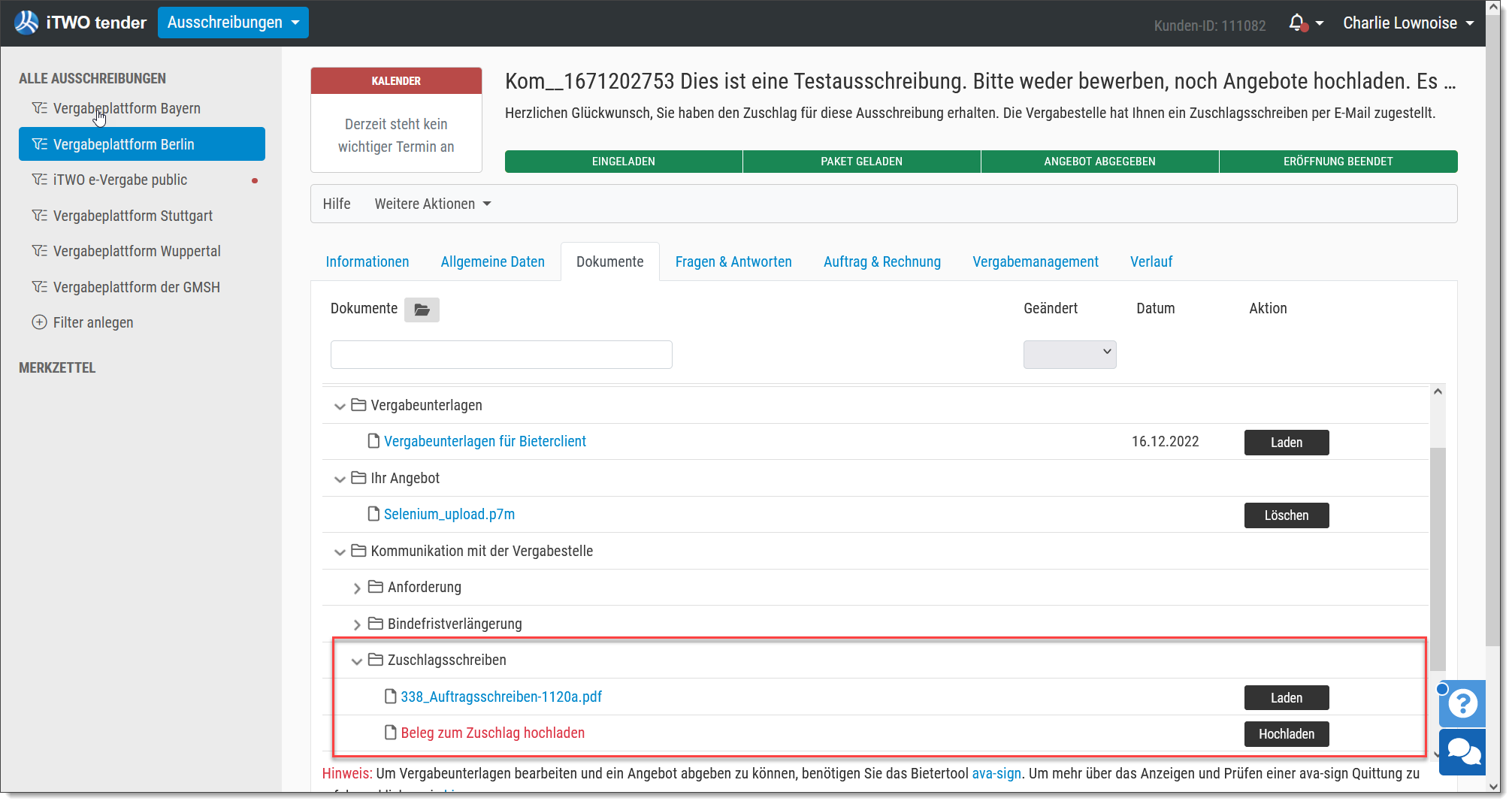1512x804 pixels.
Task: Click the folder icon of Zuschlagsschreiben
Action: [x=376, y=660]
